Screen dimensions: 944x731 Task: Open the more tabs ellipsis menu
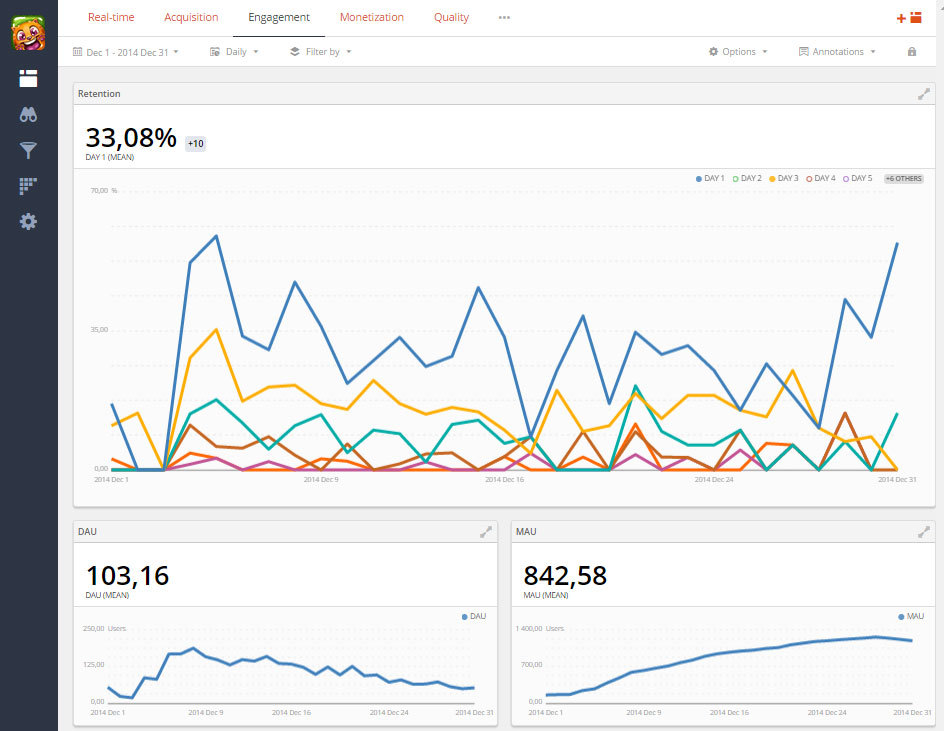tap(505, 17)
